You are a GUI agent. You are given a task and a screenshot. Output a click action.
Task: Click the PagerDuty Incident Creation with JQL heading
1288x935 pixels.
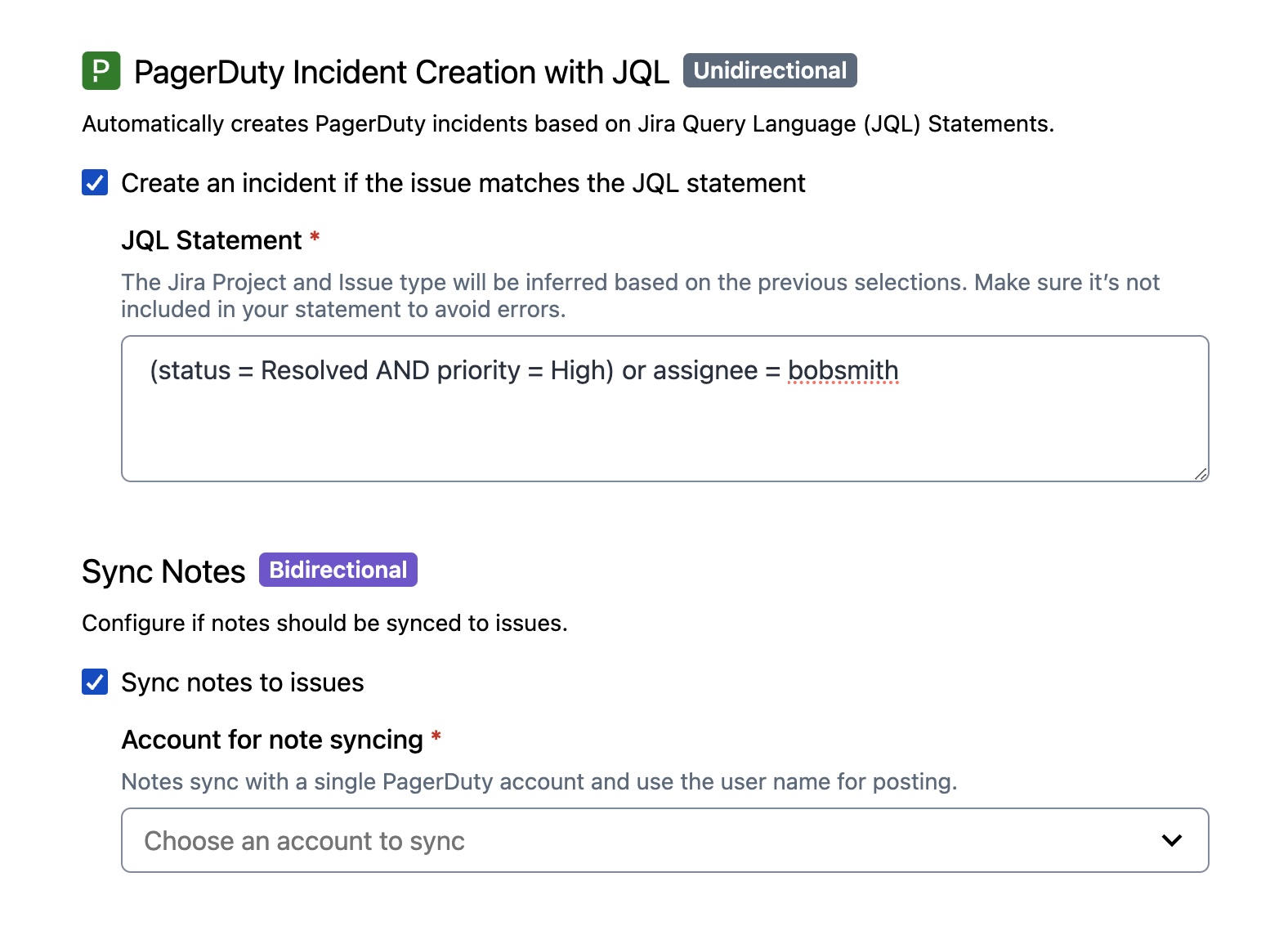point(400,72)
